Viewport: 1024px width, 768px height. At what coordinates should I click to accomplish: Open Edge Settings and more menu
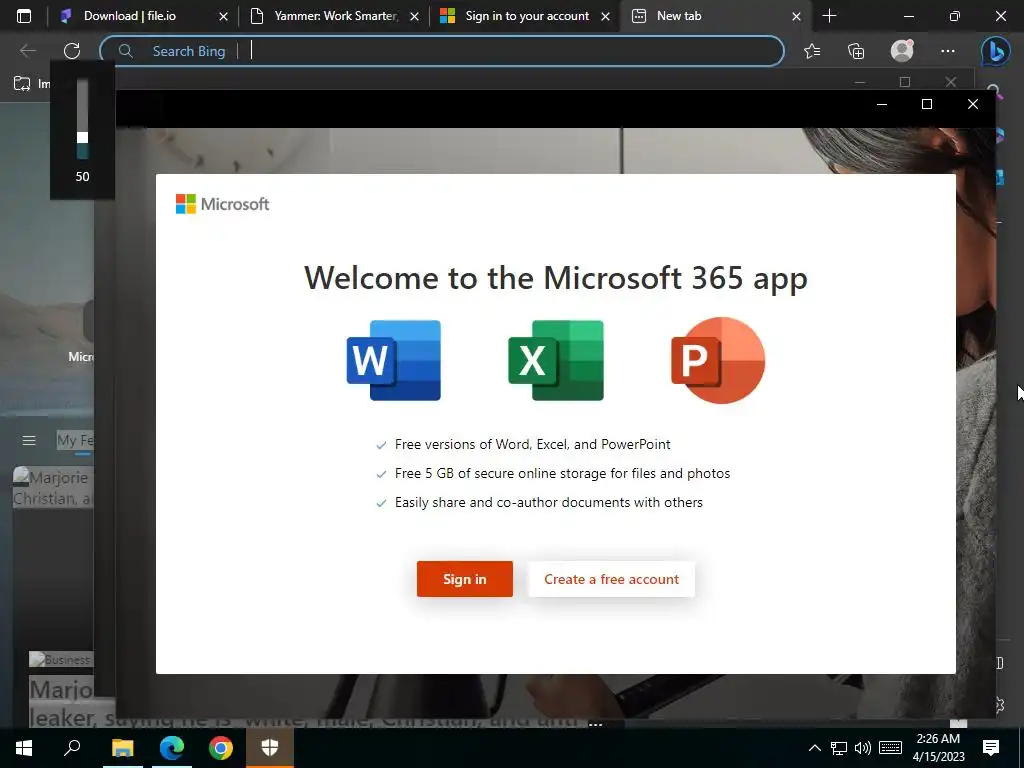pyautogui.click(x=948, y=51)
